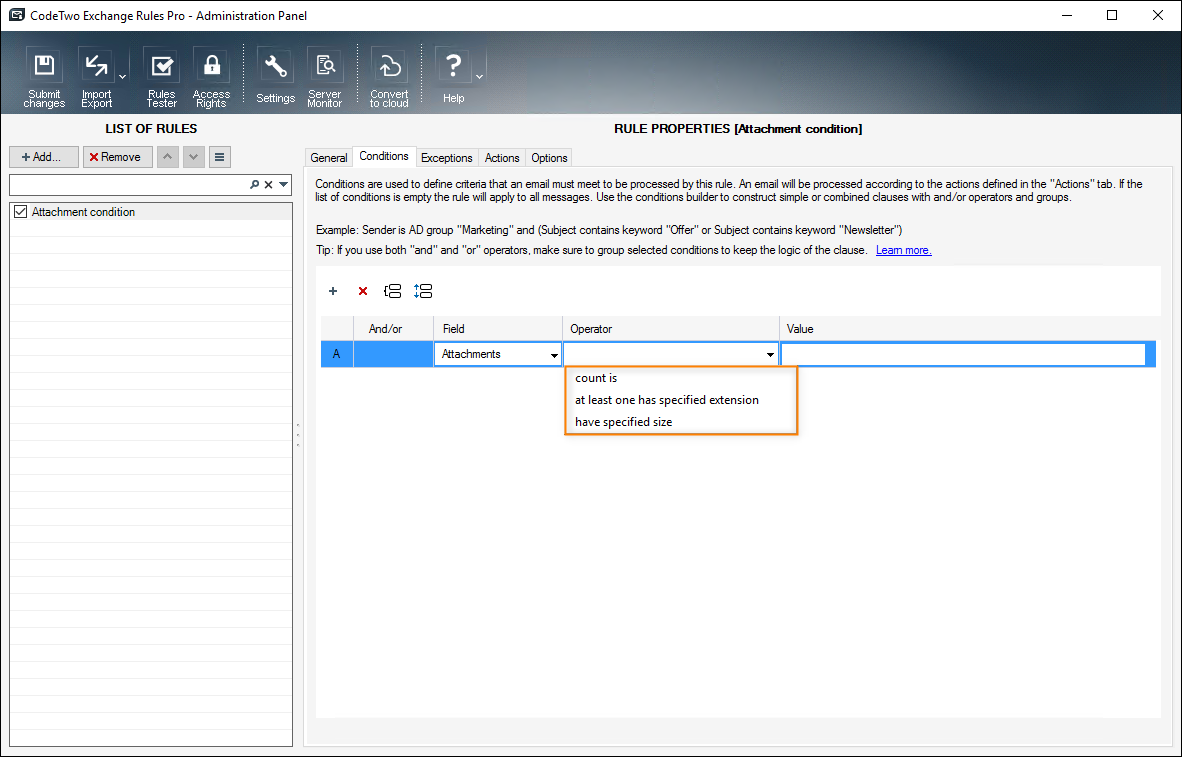The width and height of the screenshot is (1182, 757).
Task: Click the Add... rule button
Action: point(44,157)
